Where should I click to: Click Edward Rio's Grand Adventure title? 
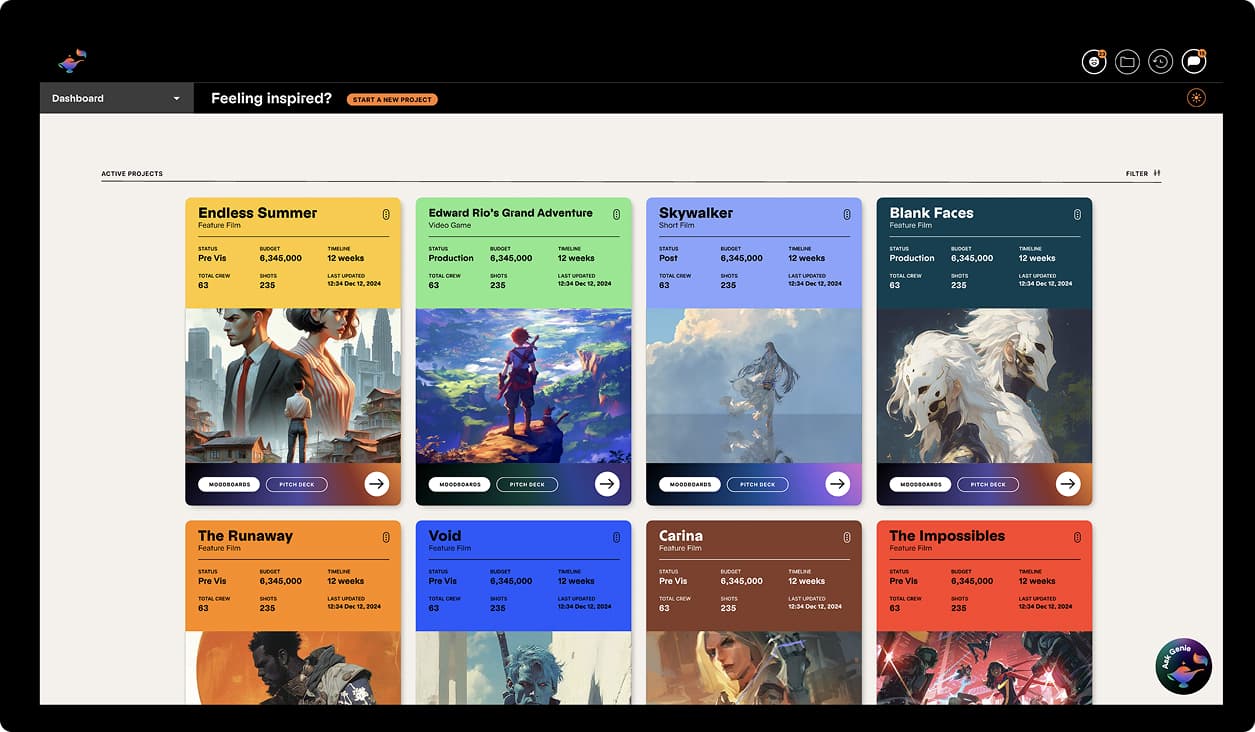pyautogui.click(x=511, y=213)
